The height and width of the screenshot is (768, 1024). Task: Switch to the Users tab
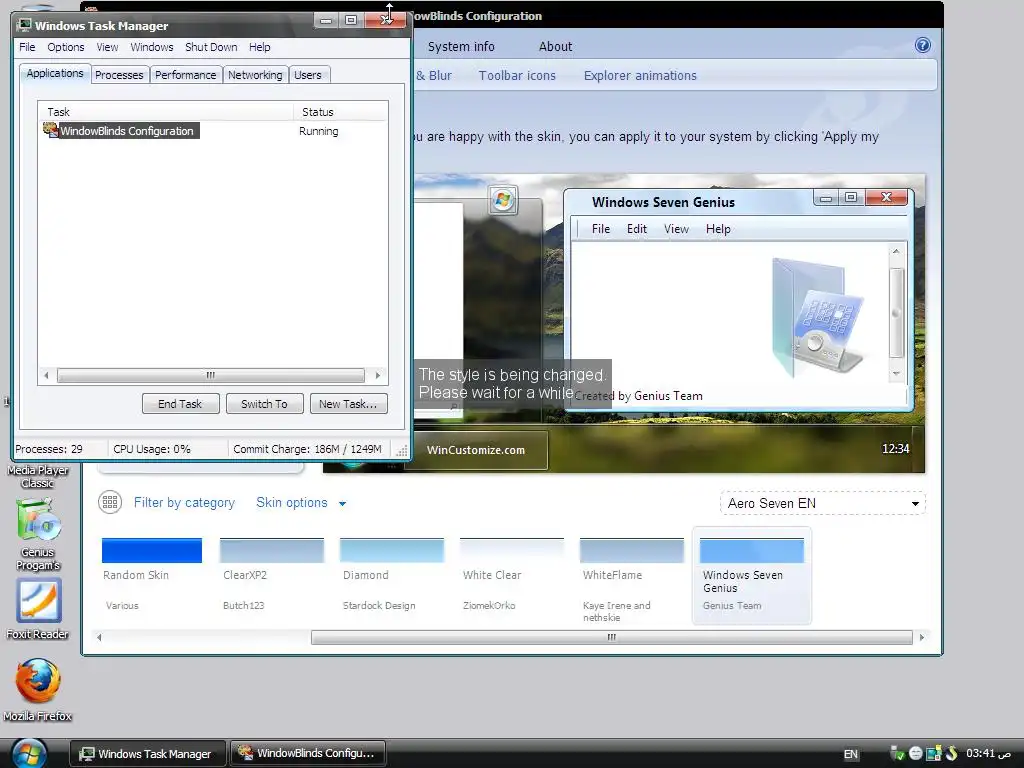[308, 75]
